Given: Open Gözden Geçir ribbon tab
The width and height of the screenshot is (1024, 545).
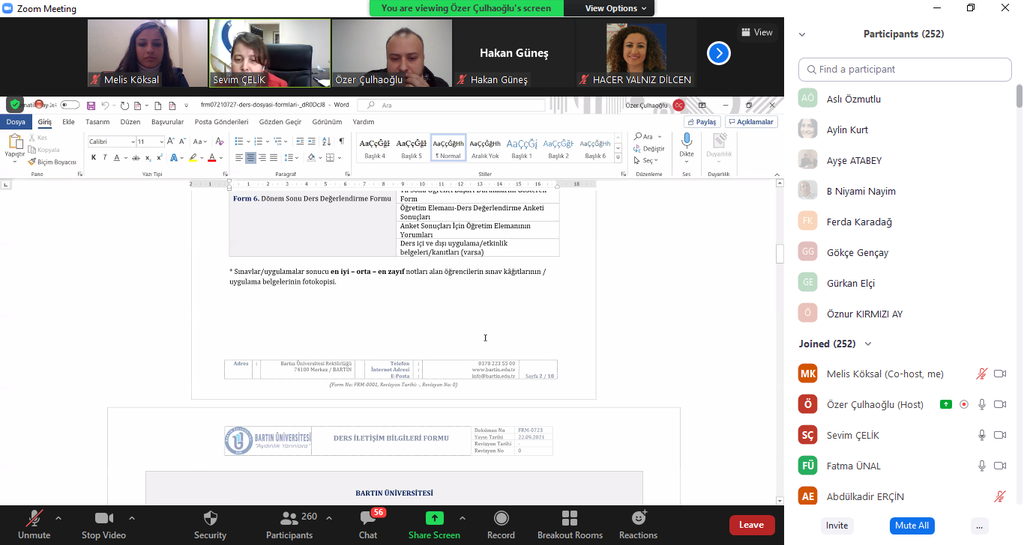Looking at the screenshot, I should pos(280,122).
